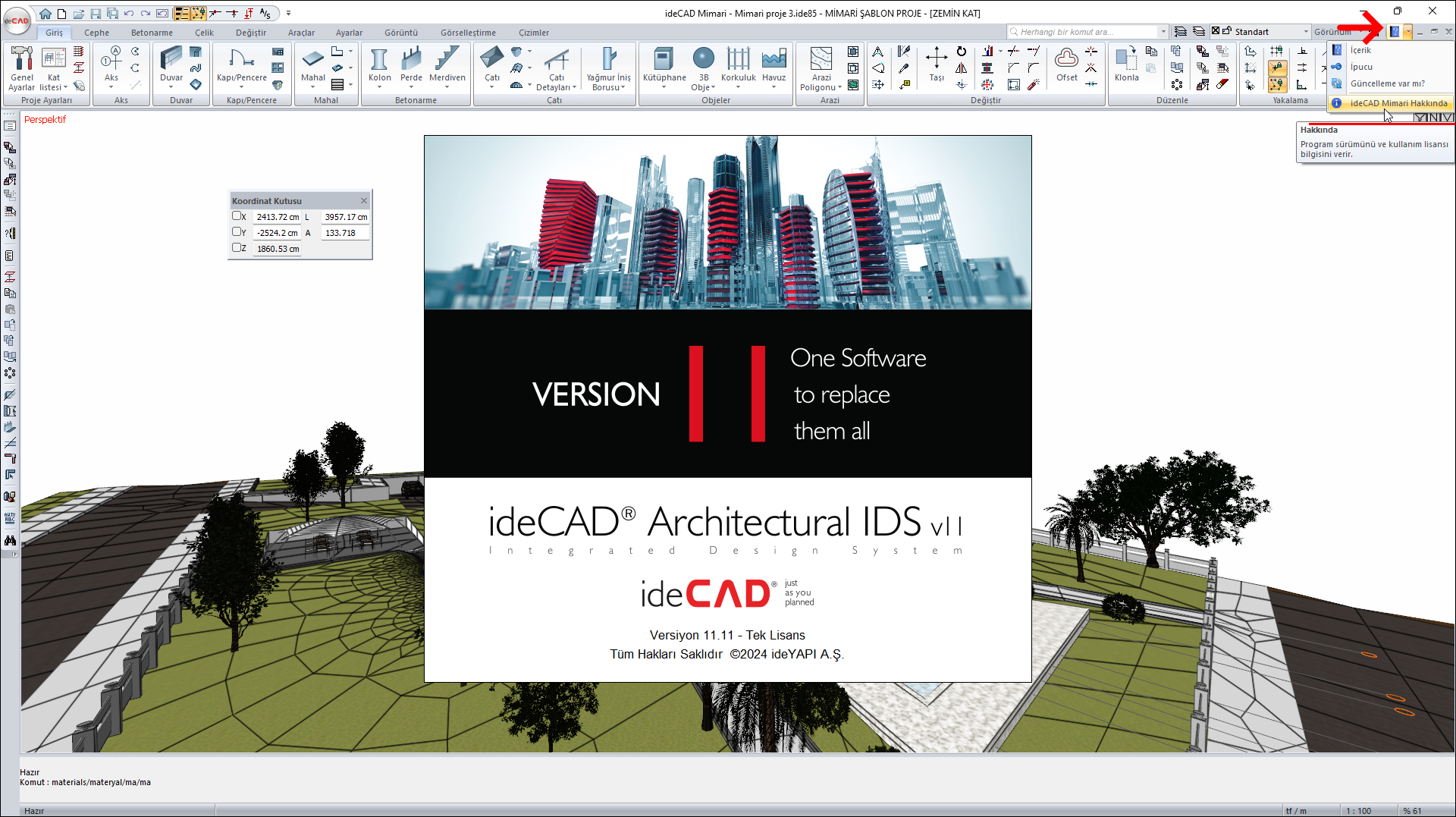The image size is (1456, 817).
Task: Click the undo arrow in quick access bar
Action: [x=129, y=13]
